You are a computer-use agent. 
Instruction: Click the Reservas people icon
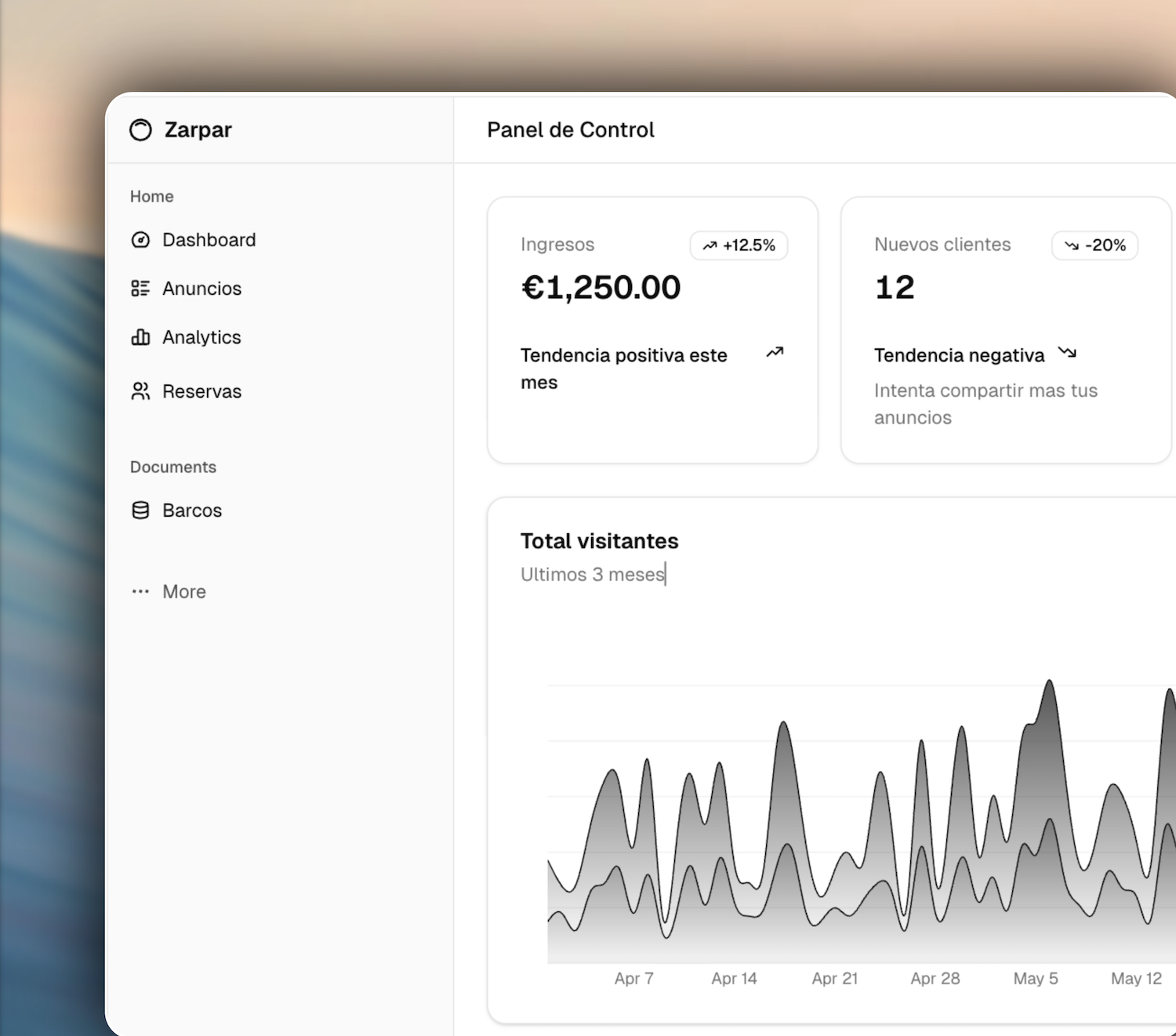pos(140,391)
